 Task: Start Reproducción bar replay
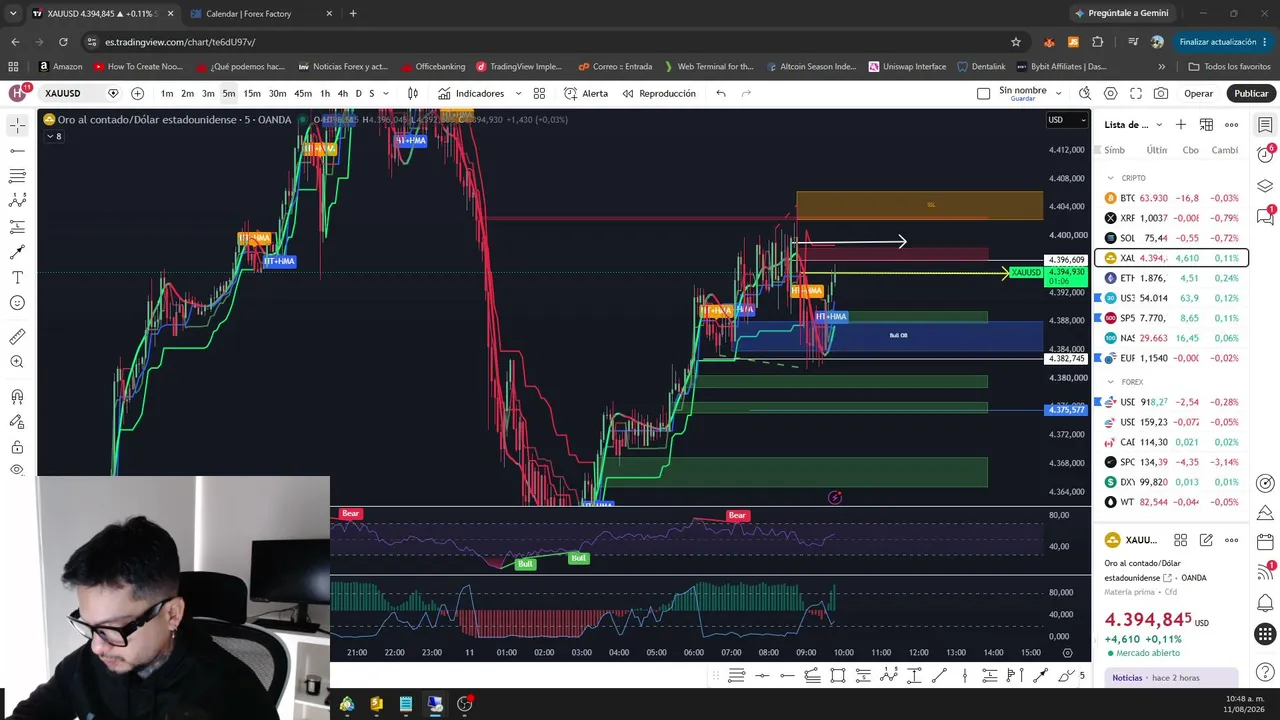(659, 93)
